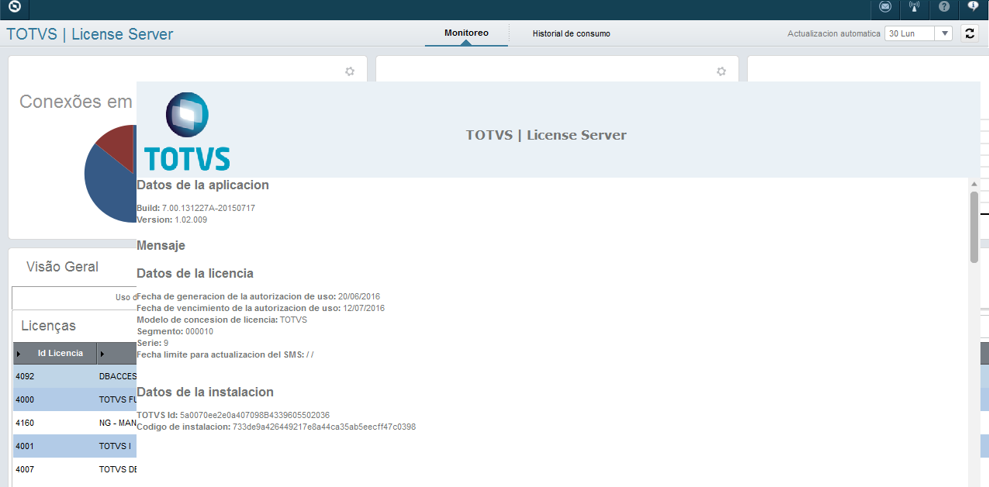Viewport: 989px width, 487px height.
Task: Click the Serie 9 line
Action: tap(153, 343)
